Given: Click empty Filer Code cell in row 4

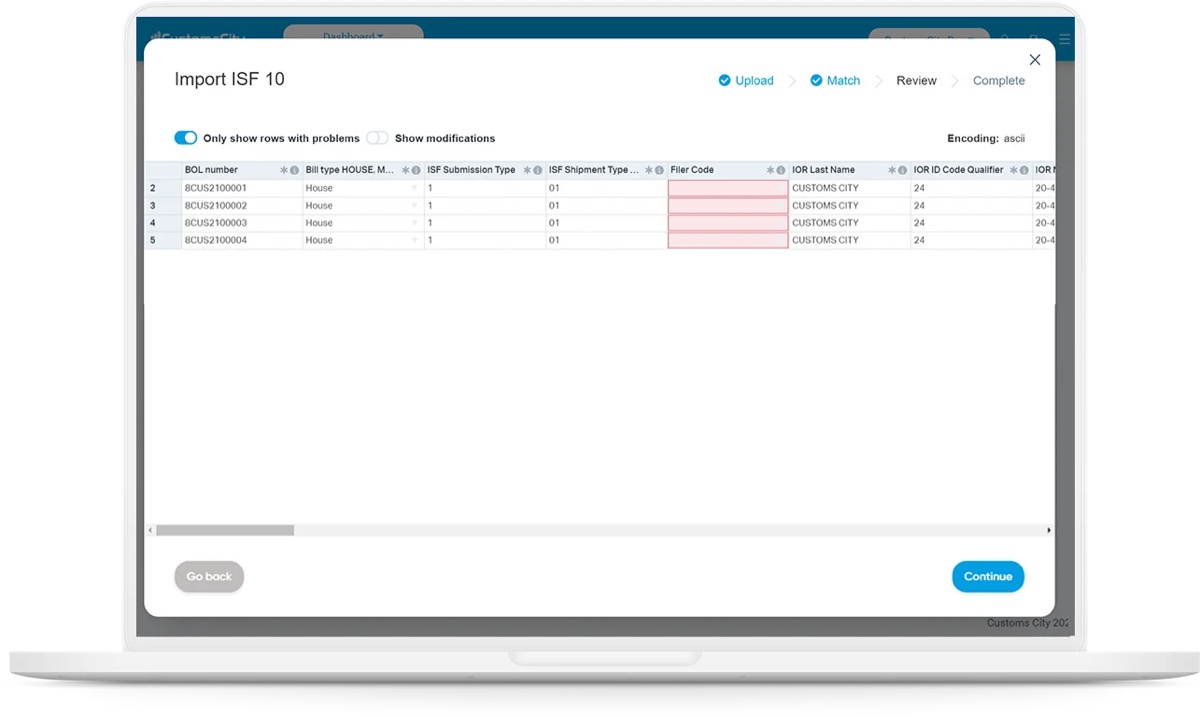Looking at the screenshot, I should tap(728, 223).
